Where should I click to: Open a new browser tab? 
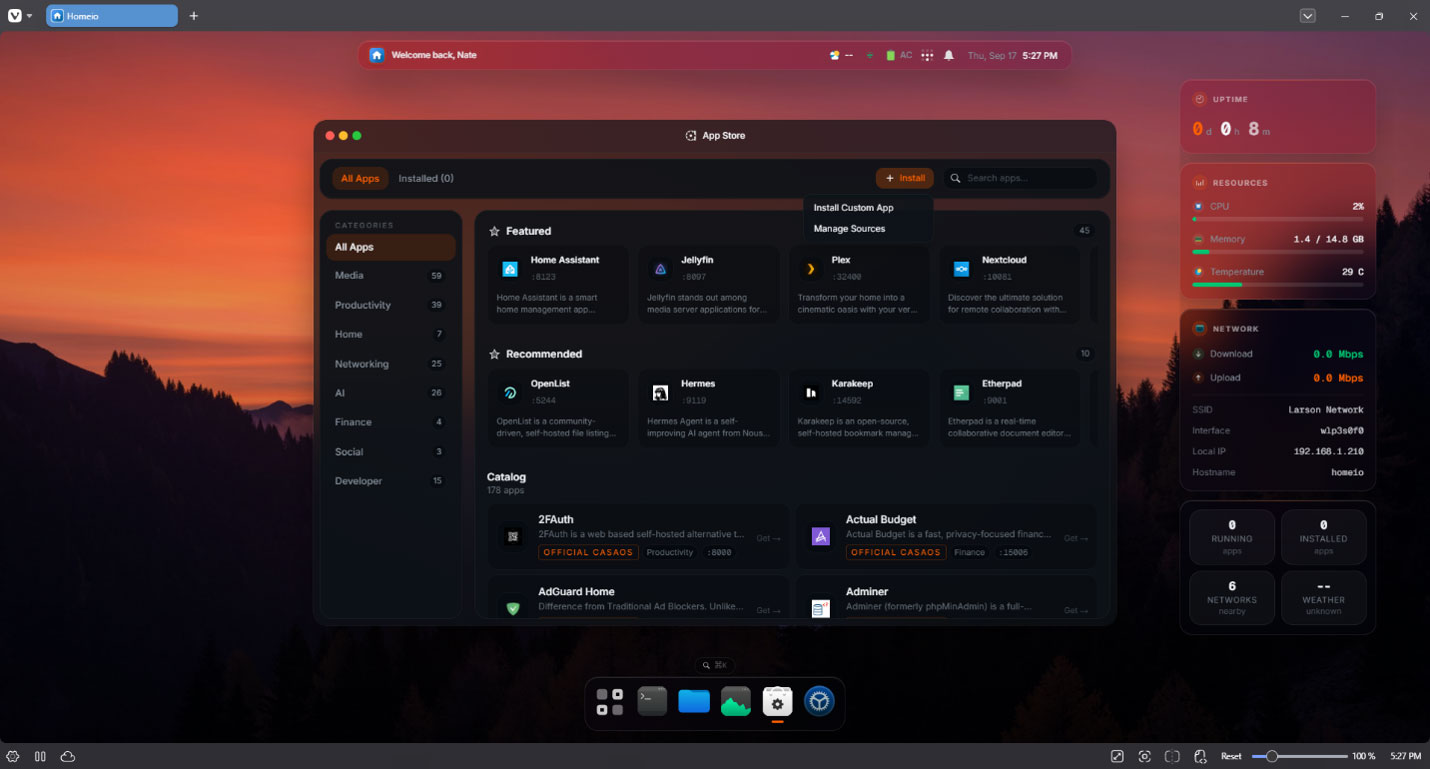click(x=194, y=16)
